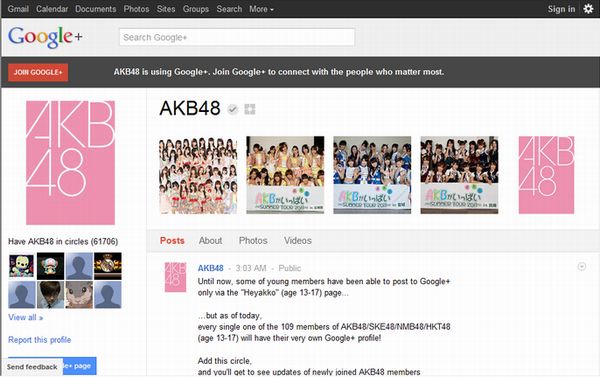Expand the More menu in top bar
600x377 pixels.
[x=261, y=9]
